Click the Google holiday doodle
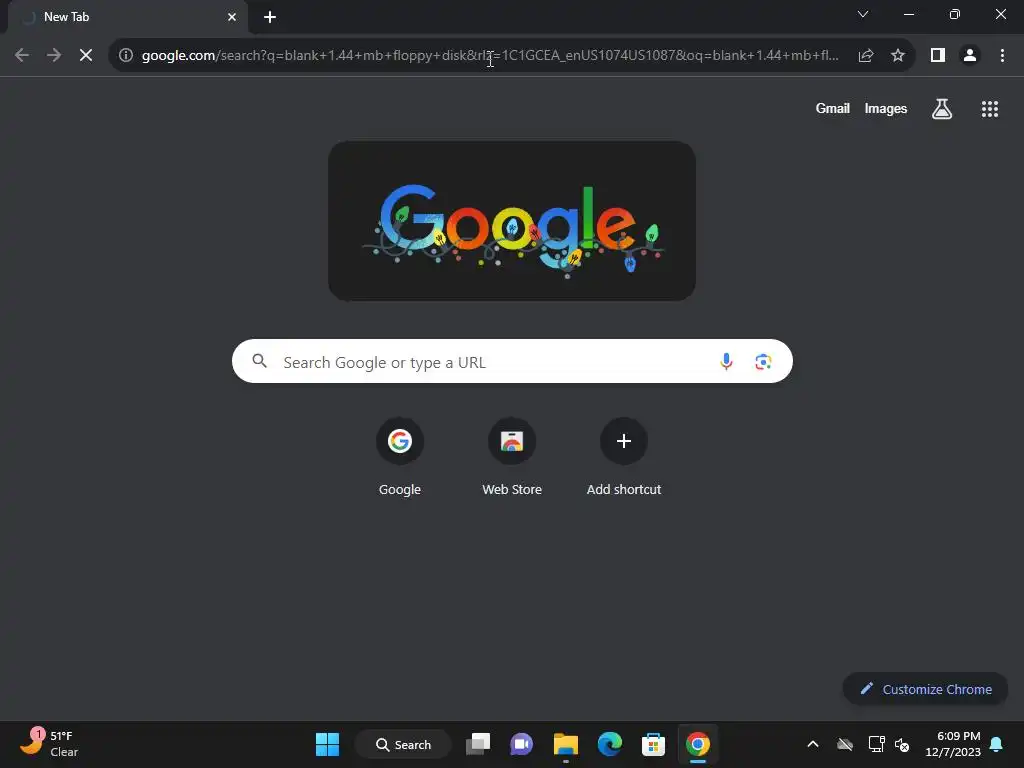1024x768 pixels. tap(512, 221)
